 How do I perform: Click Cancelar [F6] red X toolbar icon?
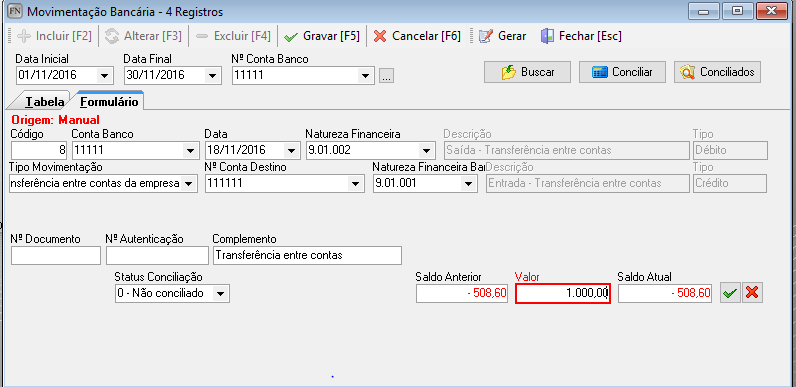(380, 37)
